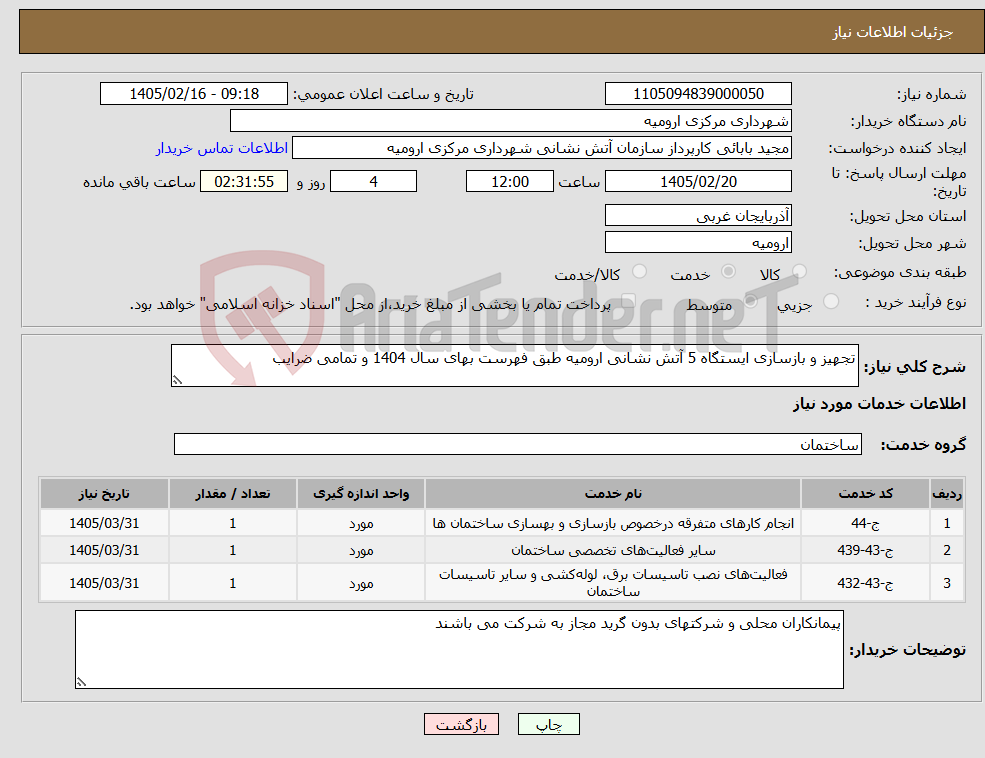This screenshot has height=758, width=985.
Task: Click the quantity 1 in row 3
Action: click(x=232, y=583)
